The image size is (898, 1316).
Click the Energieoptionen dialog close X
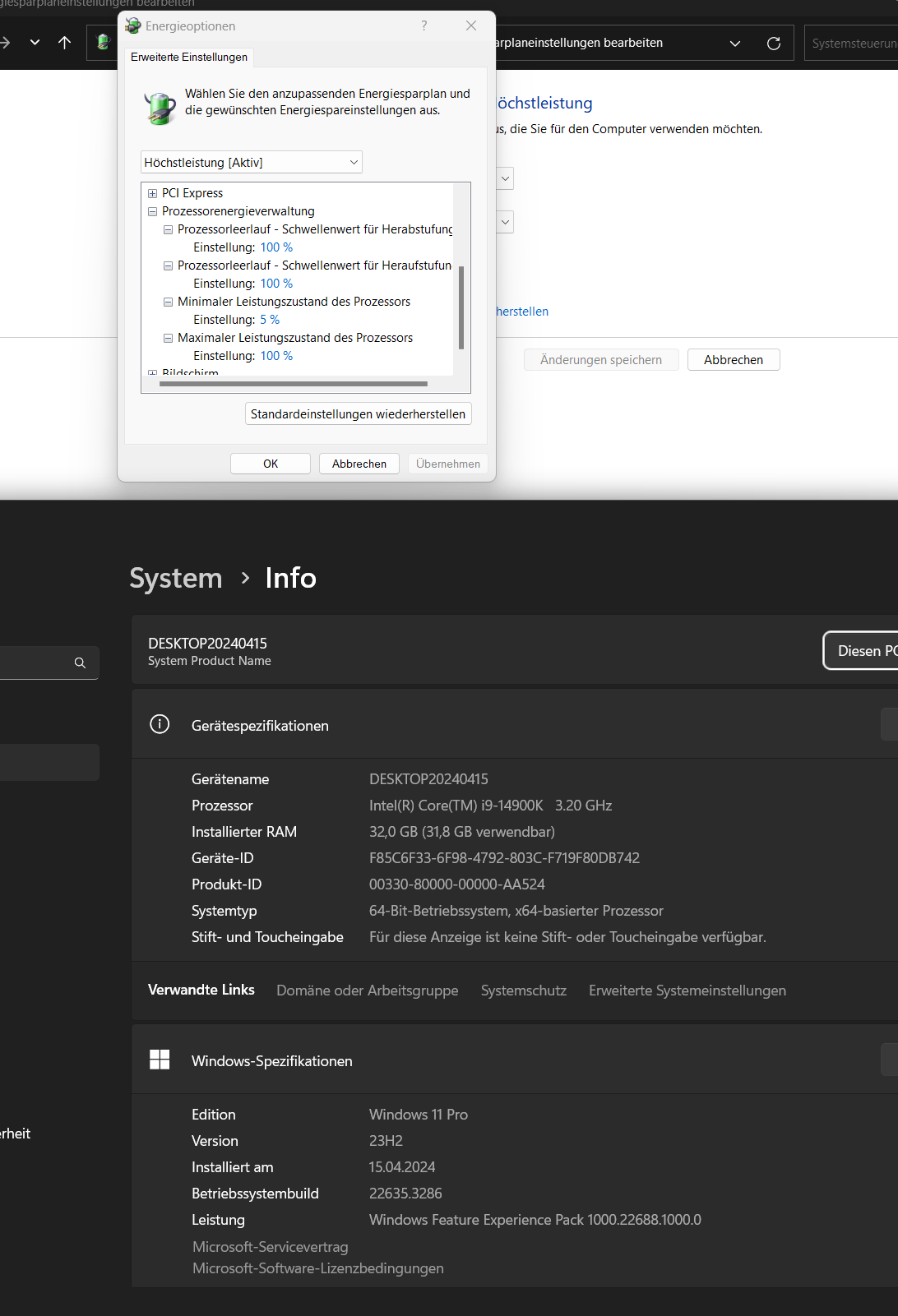pos(471,25)
